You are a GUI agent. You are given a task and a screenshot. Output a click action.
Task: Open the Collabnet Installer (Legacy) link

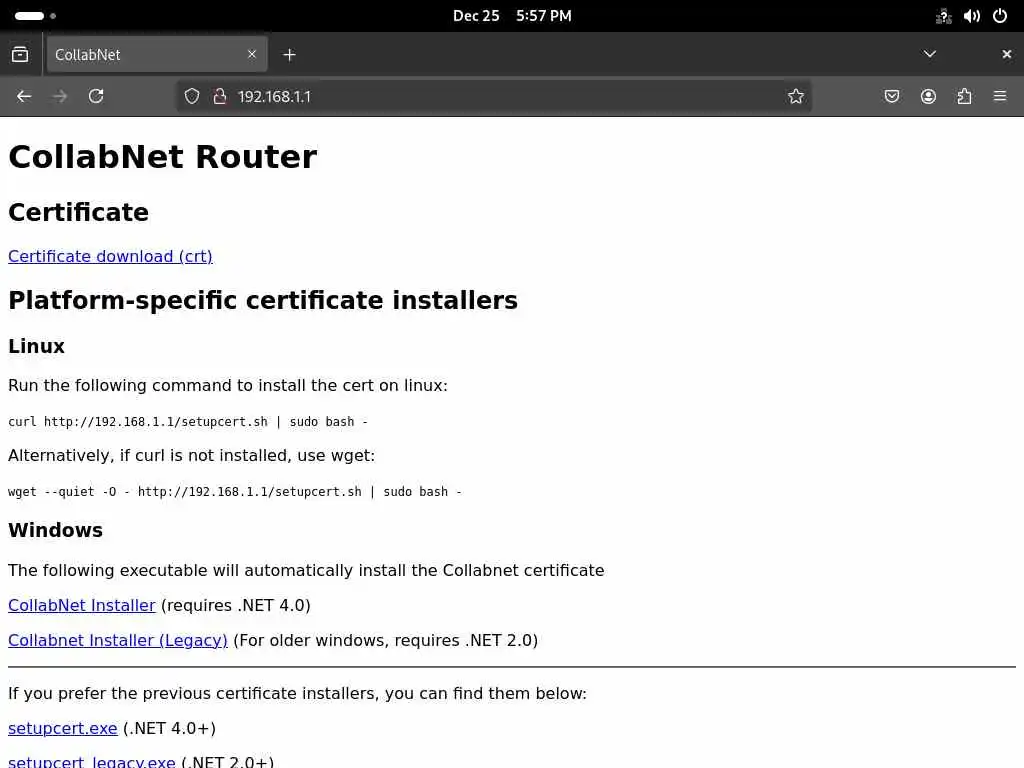tap(118, 640)
